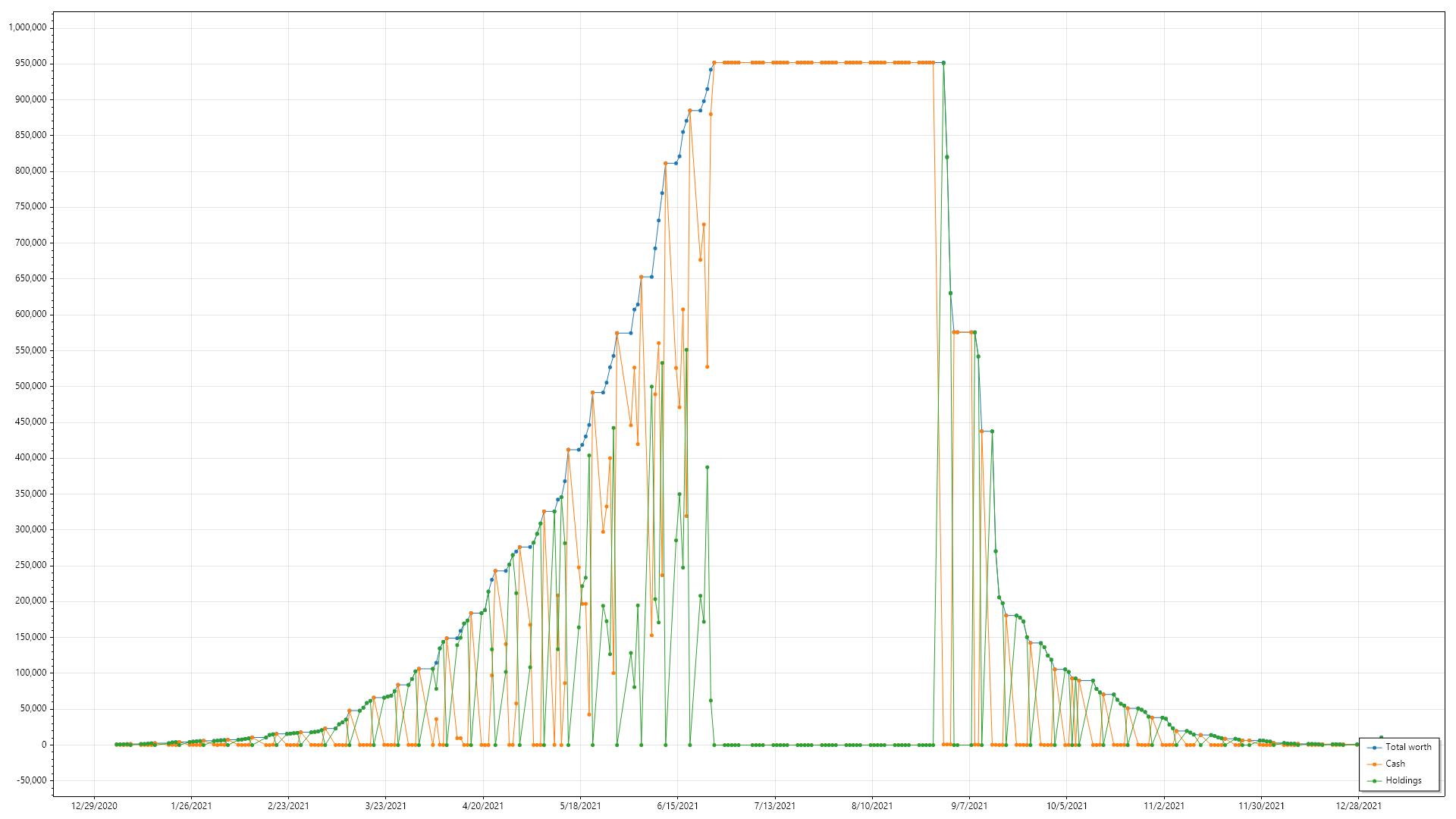Click the 10/5/2021 date label
Viewport: 1456px width, 819px height.
[x=1067, y=806]
